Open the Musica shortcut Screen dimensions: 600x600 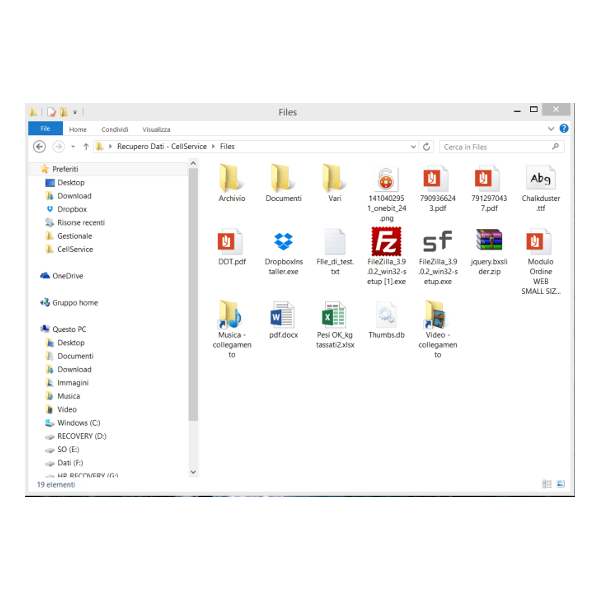pyautogui.click(x=232, y=329)
